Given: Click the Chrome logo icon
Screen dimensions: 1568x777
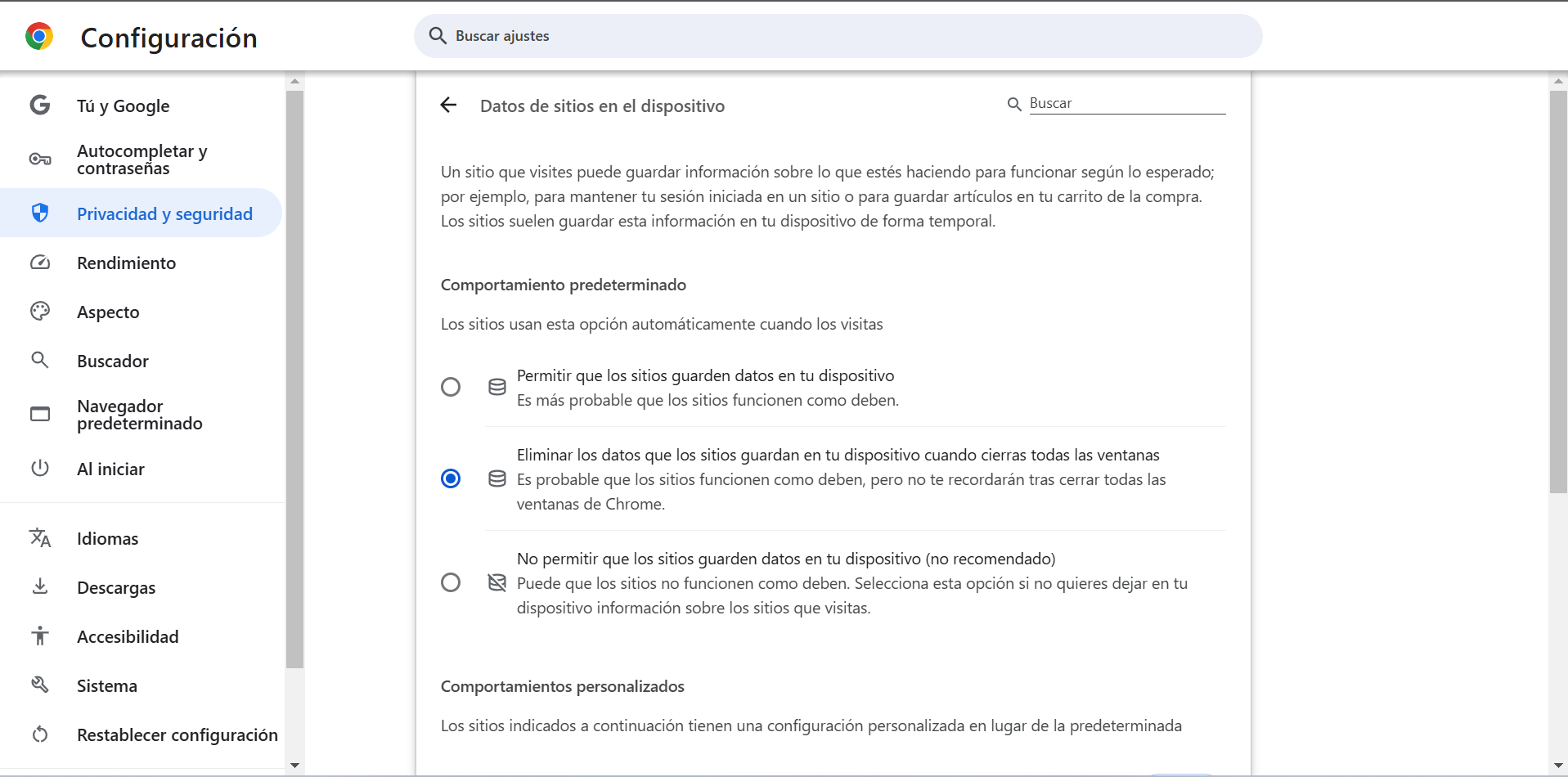Looking at the screenshot, I should (39, 37).
